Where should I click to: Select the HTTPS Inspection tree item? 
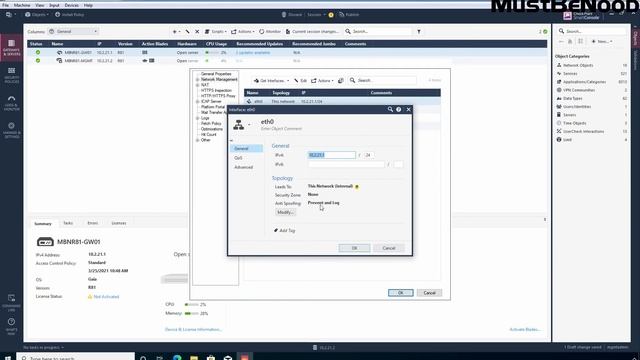216,90
